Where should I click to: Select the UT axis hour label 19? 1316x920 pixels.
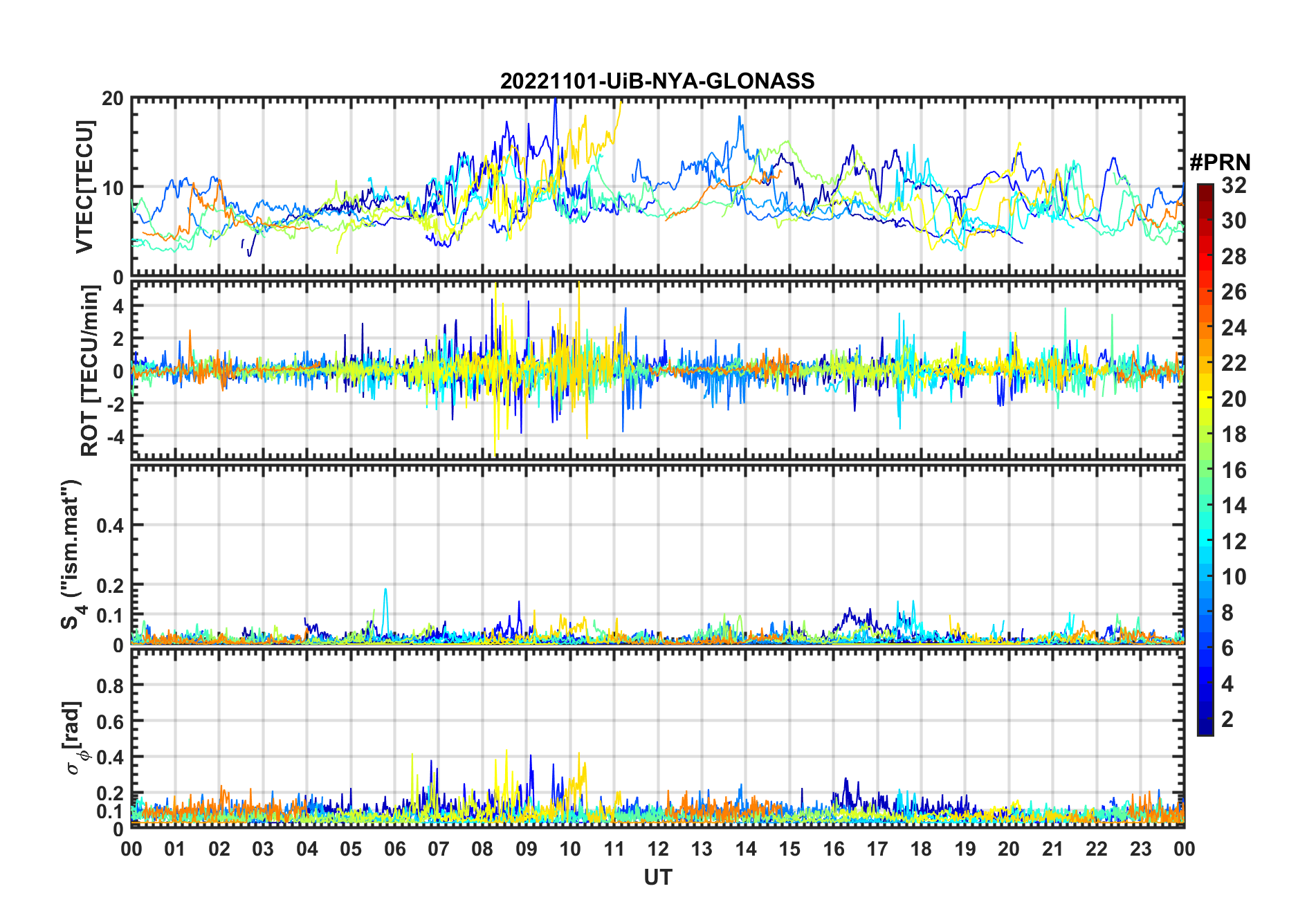(965, 849)
